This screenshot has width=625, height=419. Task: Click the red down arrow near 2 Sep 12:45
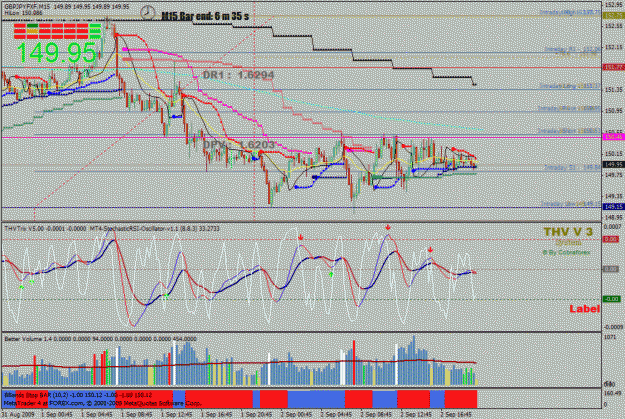click(x=430, y=250)
